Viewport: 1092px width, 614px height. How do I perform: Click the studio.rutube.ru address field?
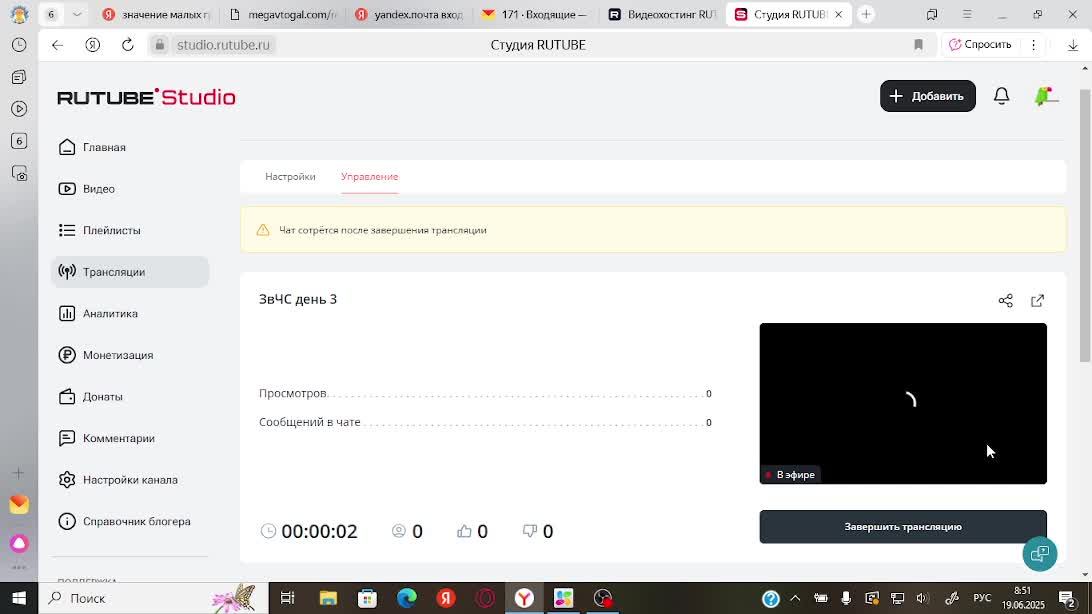tap(223, 45)
